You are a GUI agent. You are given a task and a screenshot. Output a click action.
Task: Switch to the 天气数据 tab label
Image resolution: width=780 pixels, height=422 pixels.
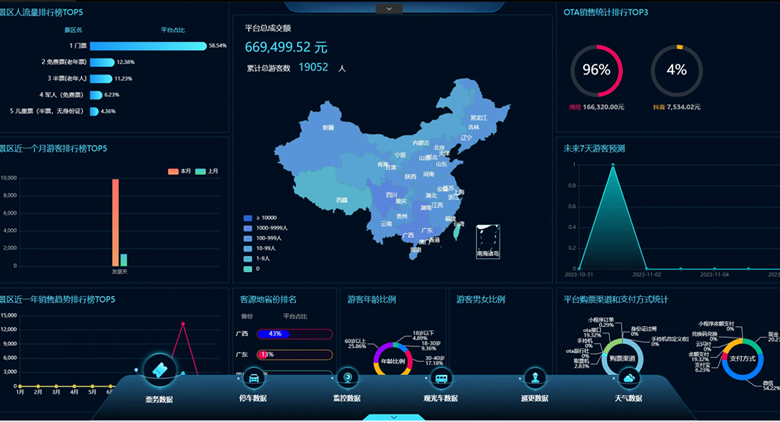tap(629, 398)
